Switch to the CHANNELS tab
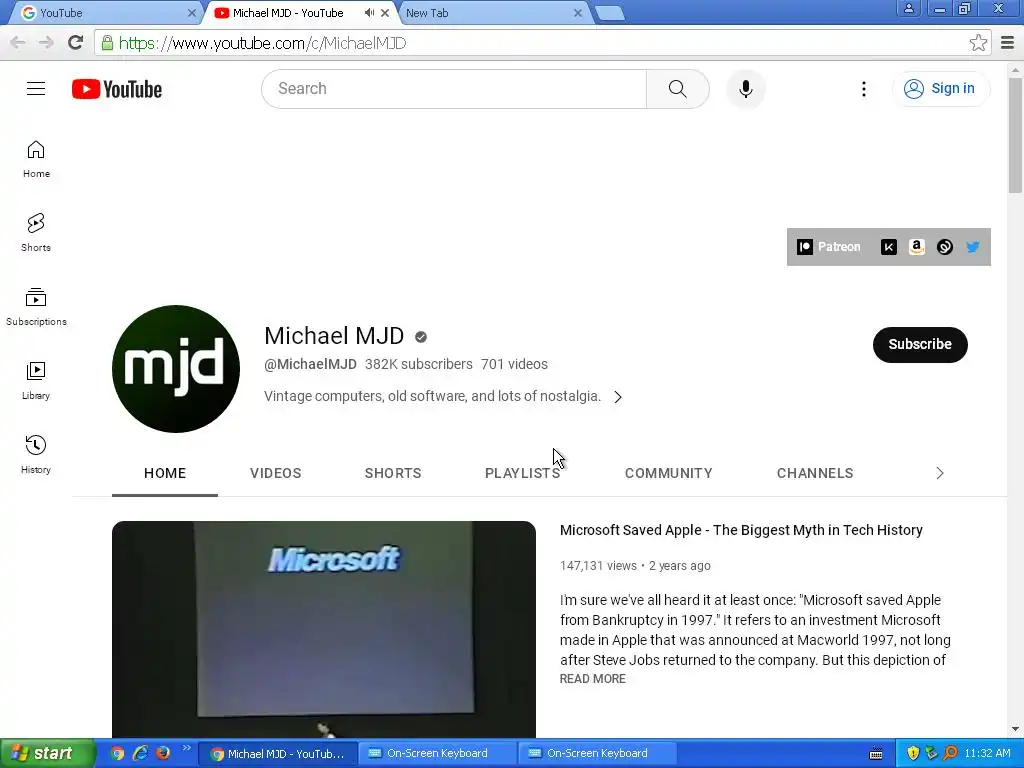1024x768 pixels. [815, 473]
